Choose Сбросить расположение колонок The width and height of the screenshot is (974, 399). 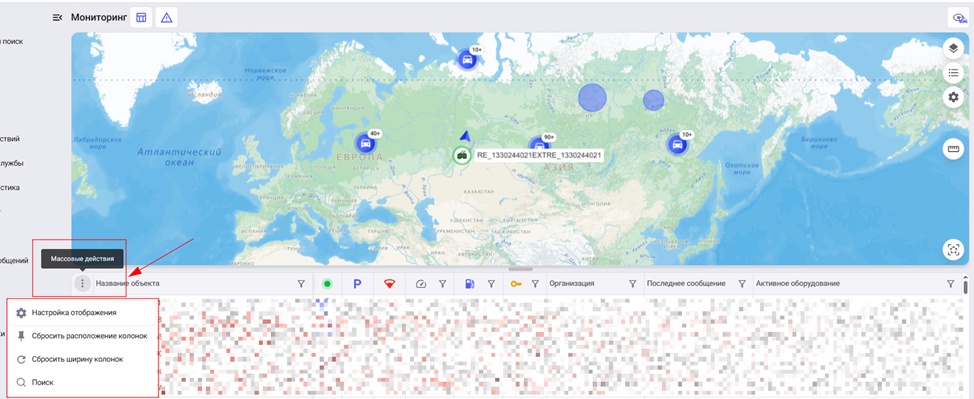point(82,336)
